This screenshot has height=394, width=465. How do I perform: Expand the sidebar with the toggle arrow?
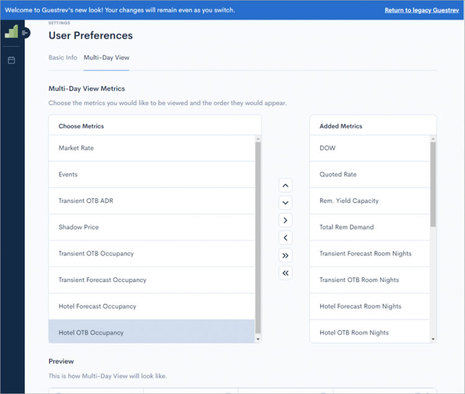[x=26, y=33]
